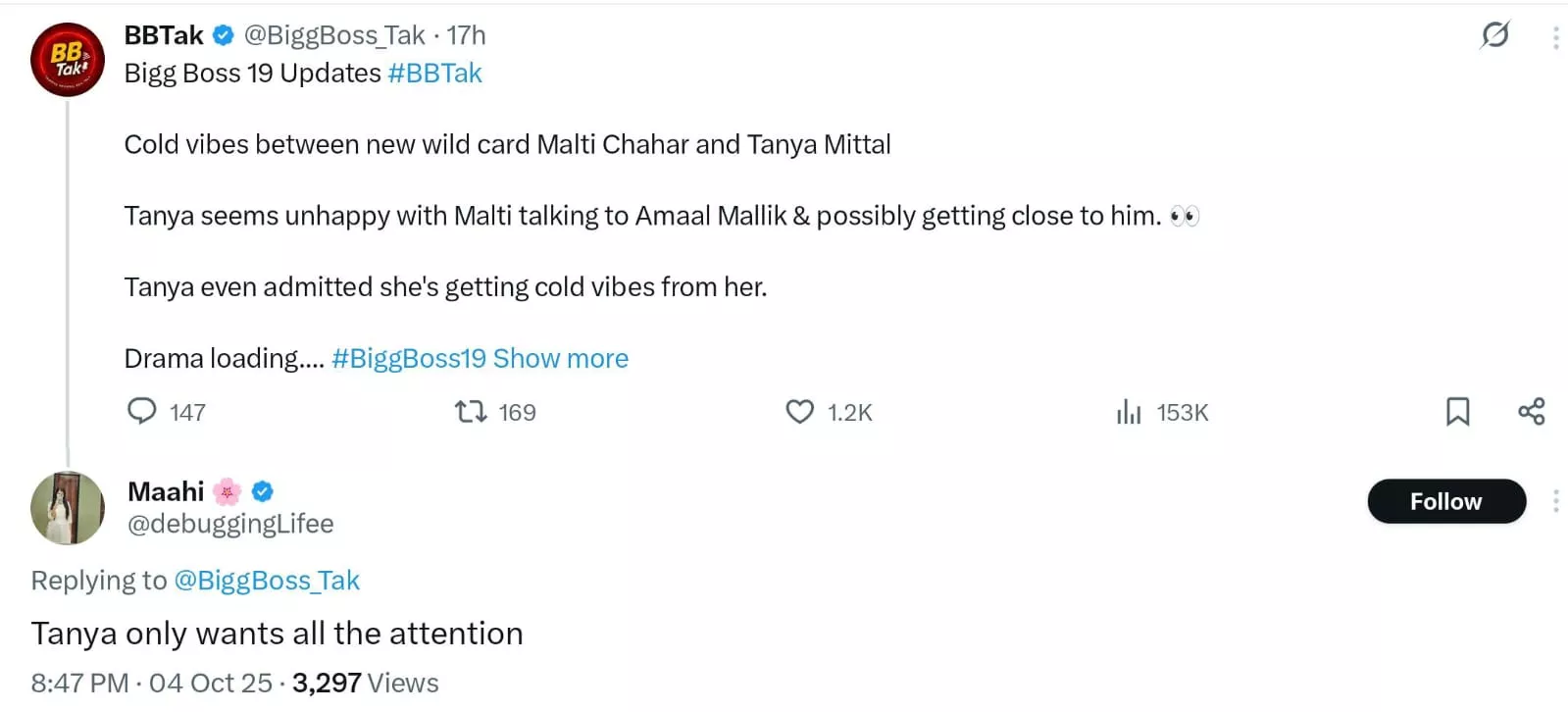
Task: Click the 17h timestamp on BBTak post
Action: [x=466, y=35]
